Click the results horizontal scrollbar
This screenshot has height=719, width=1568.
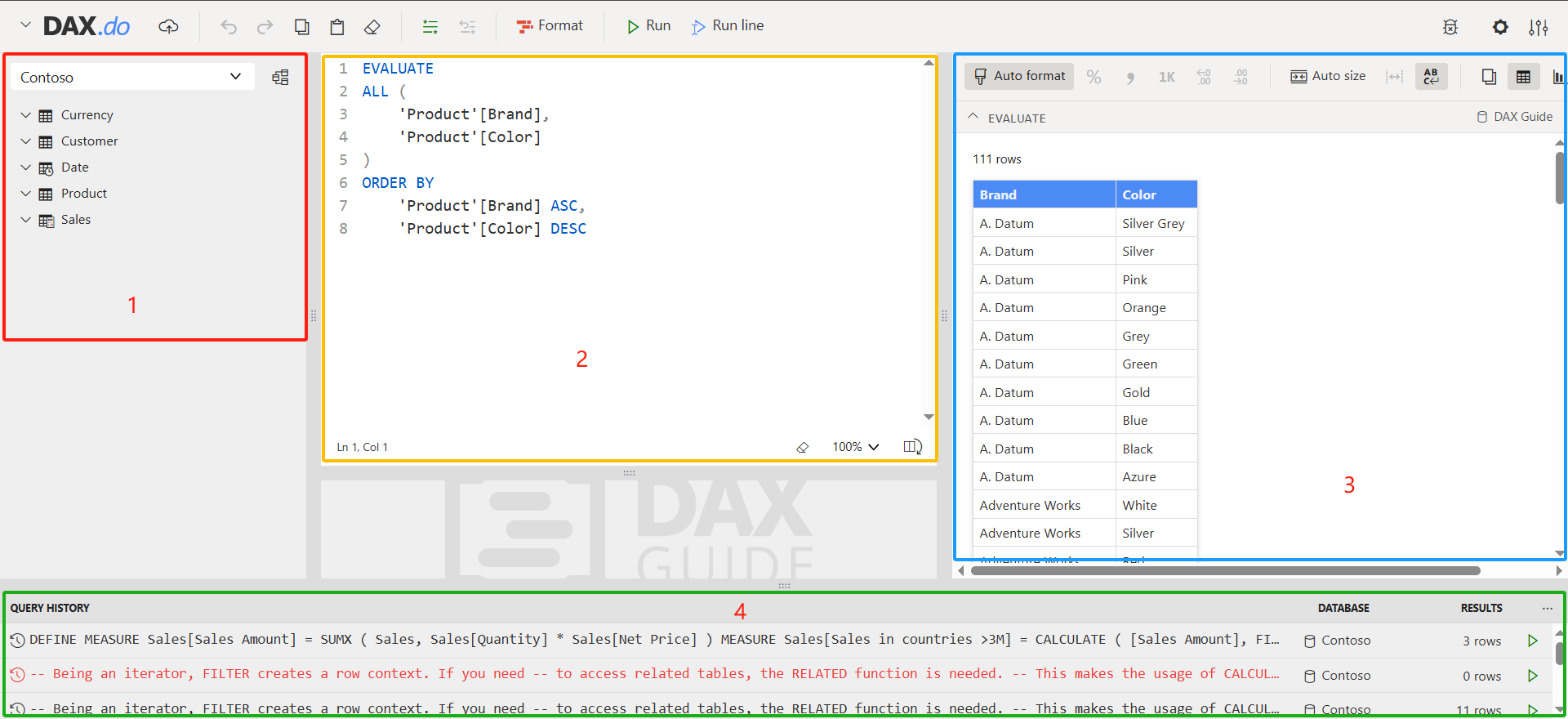pyautogui.click(x=1225, y=570)
